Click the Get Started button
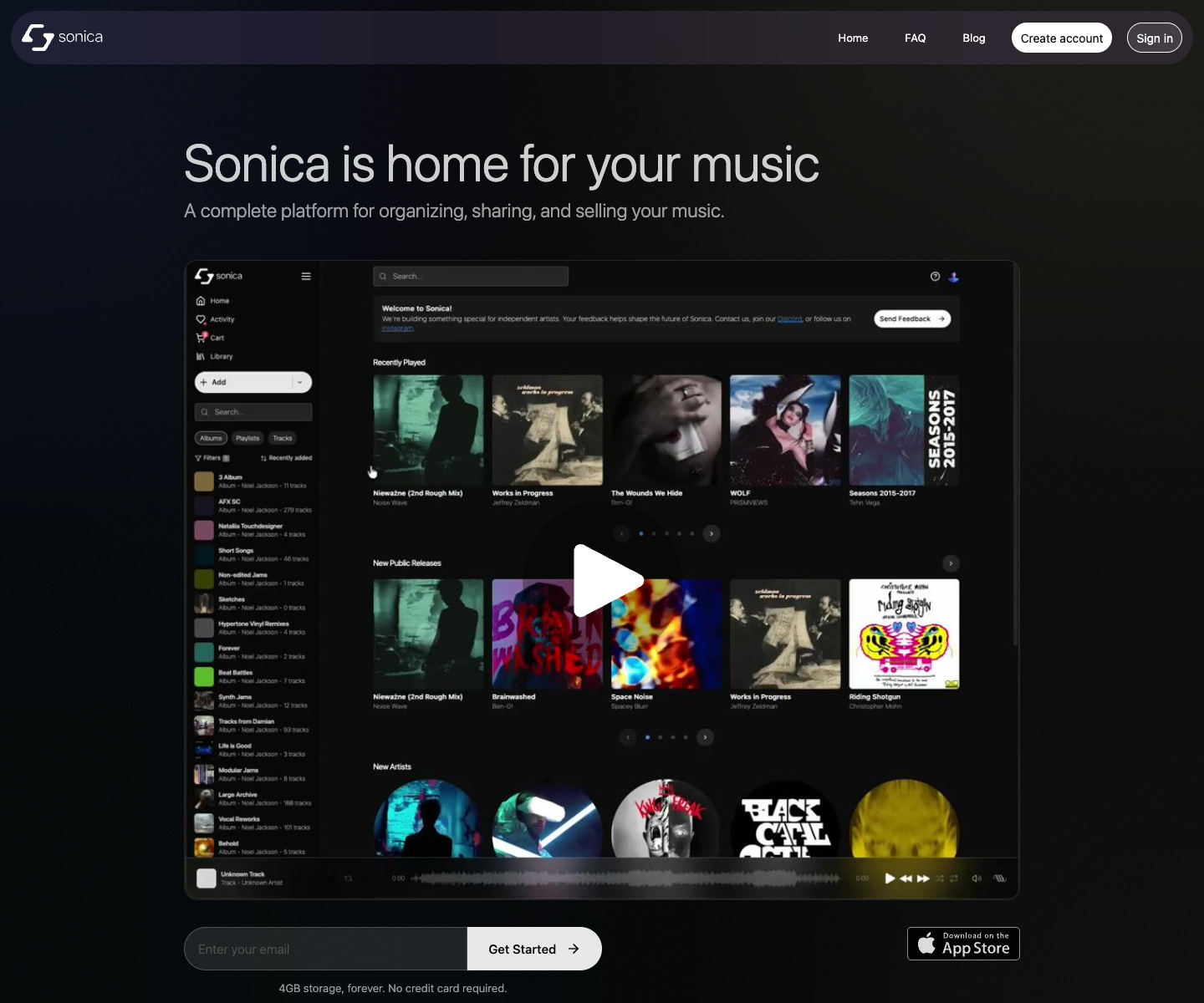The image size is (1204, 1003). click(534, 949)
